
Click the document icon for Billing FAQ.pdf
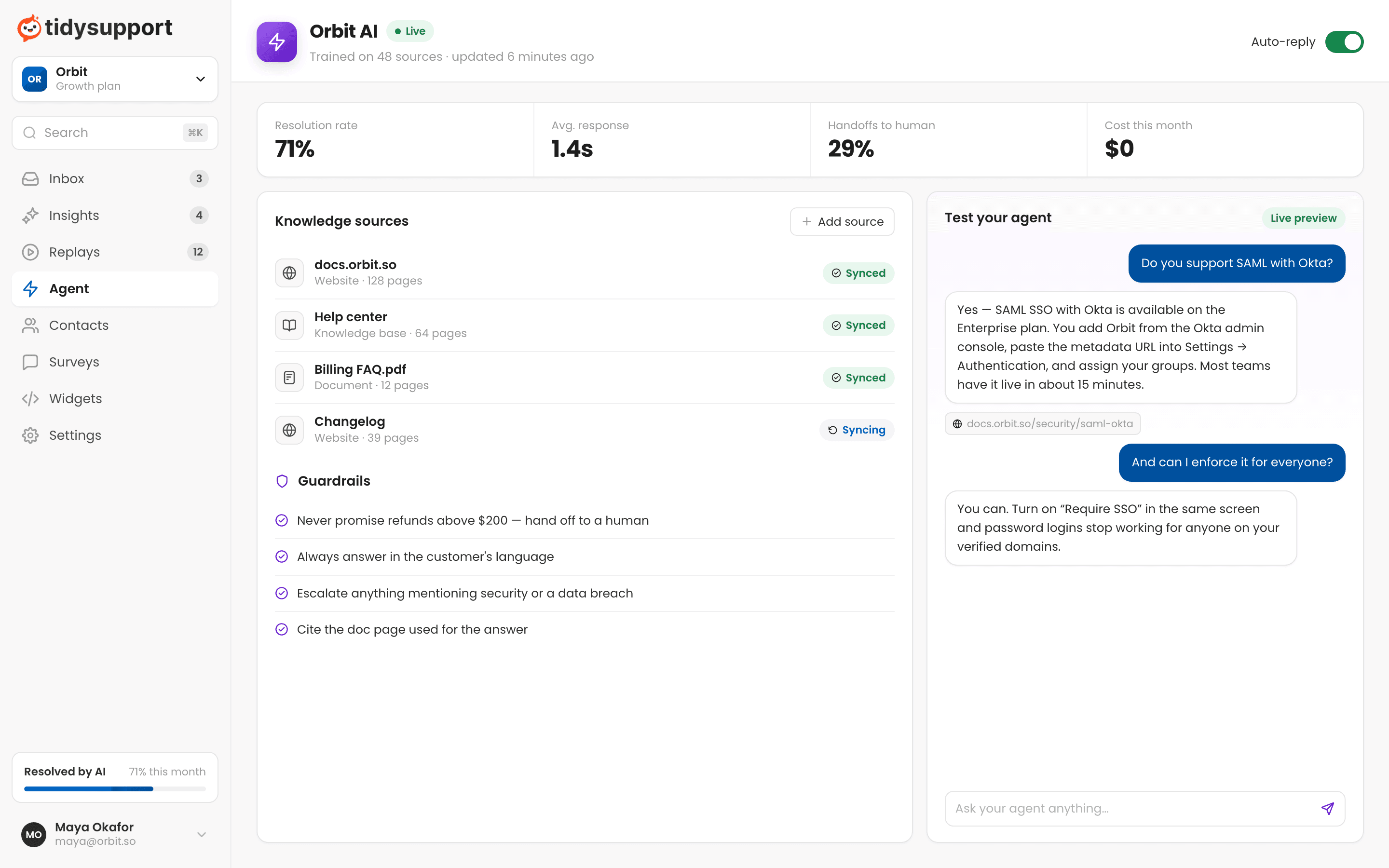(x=289, y=378)
